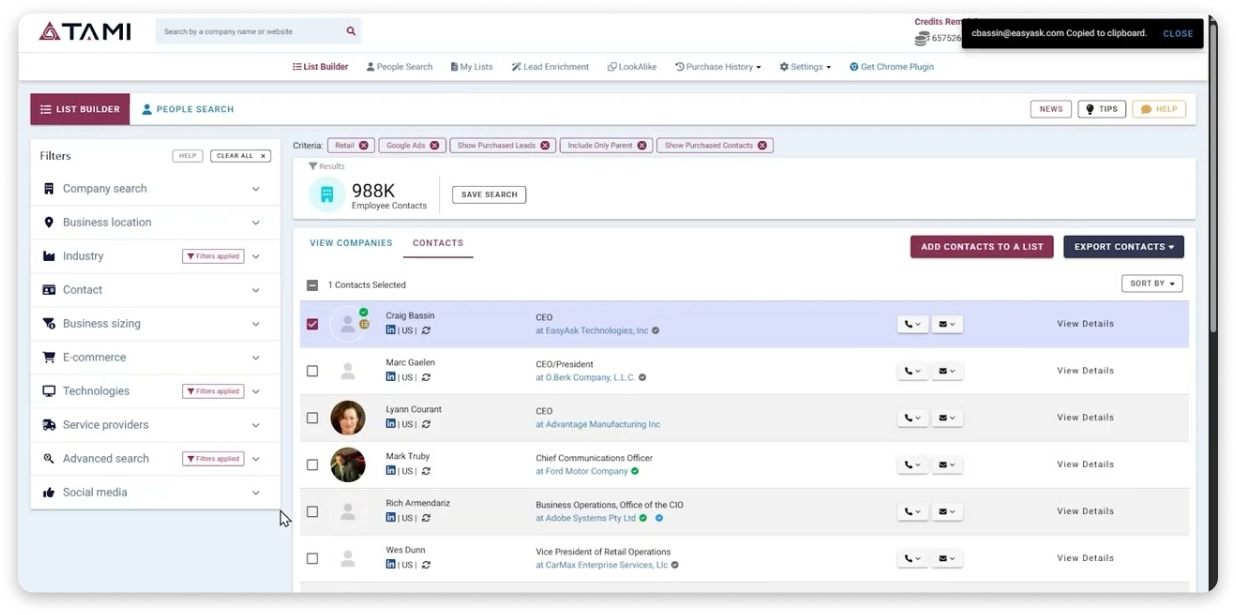Image resolution: width=1236 pixels, height=615 pixels.
Task: Open the Sort By dropdown
Action: (x=1152, y=284)
